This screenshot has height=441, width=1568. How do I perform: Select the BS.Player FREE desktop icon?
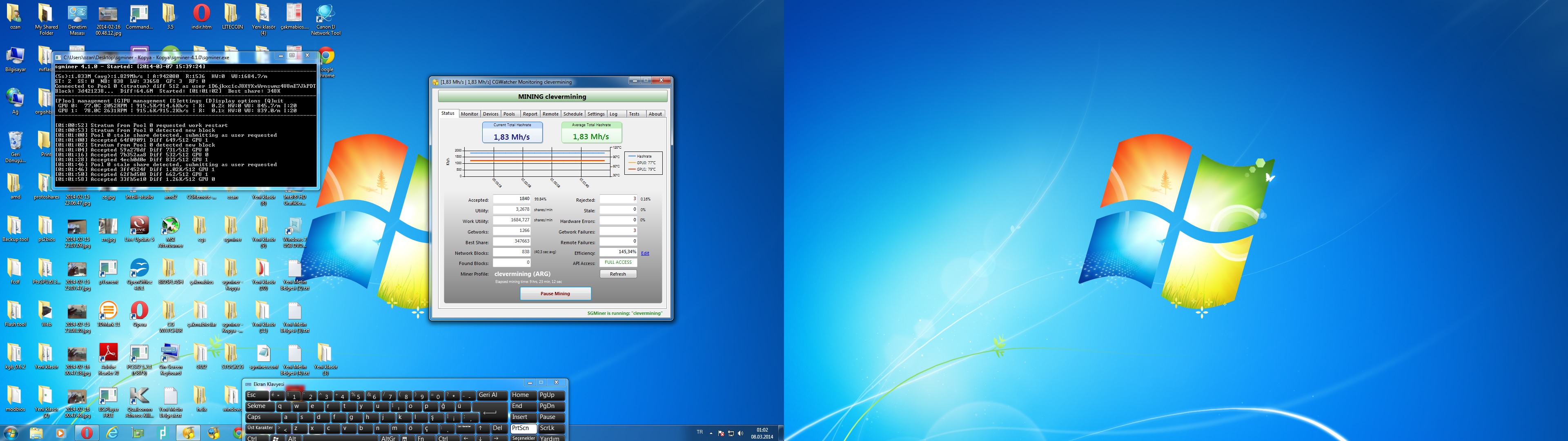click(108, 402)
